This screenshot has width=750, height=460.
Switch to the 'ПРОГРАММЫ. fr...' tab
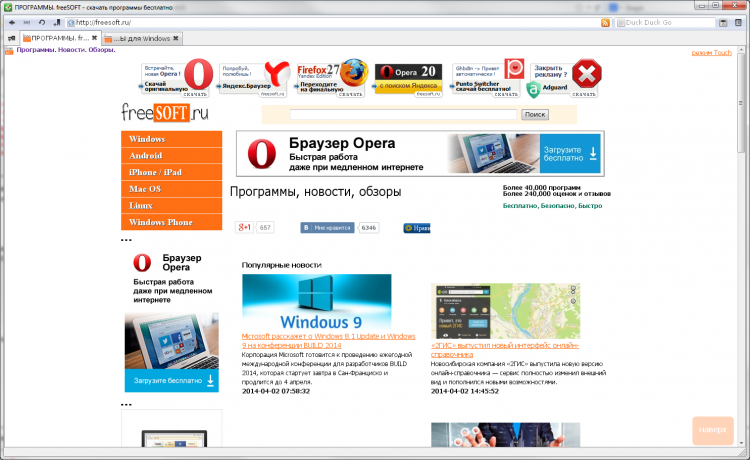(60, 38)
